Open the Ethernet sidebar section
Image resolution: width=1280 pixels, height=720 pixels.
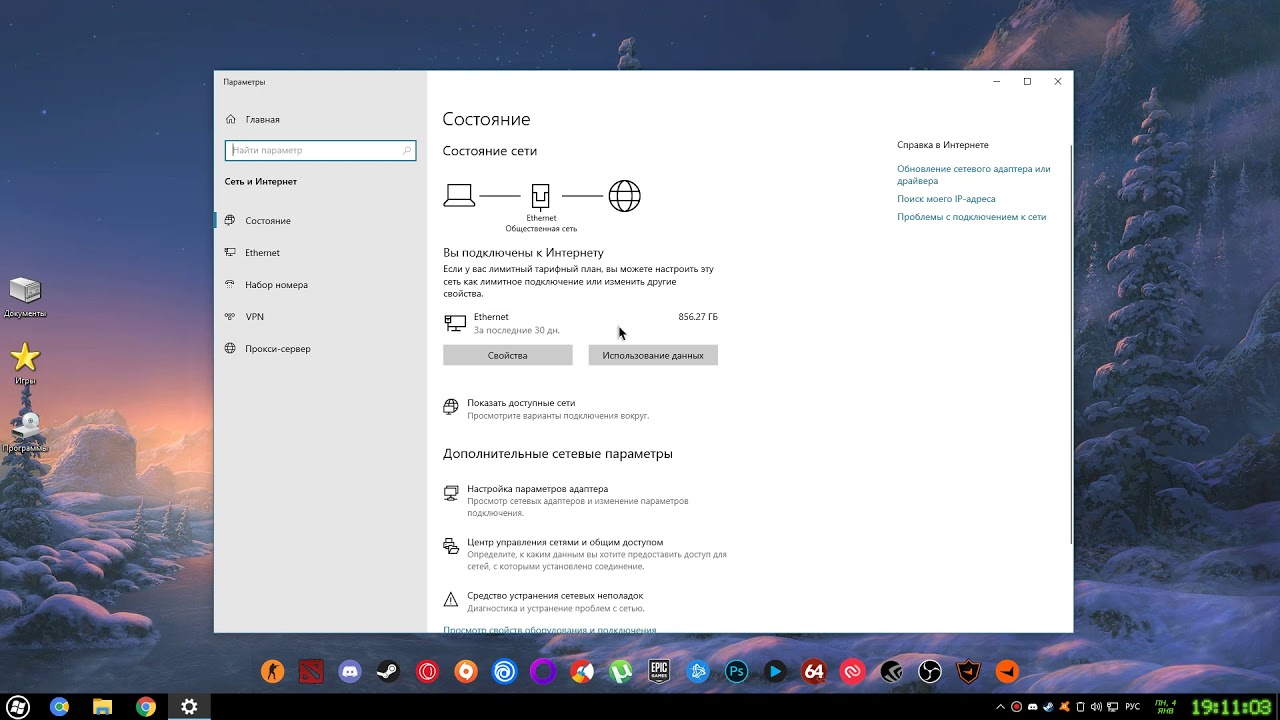click(253, 253)
